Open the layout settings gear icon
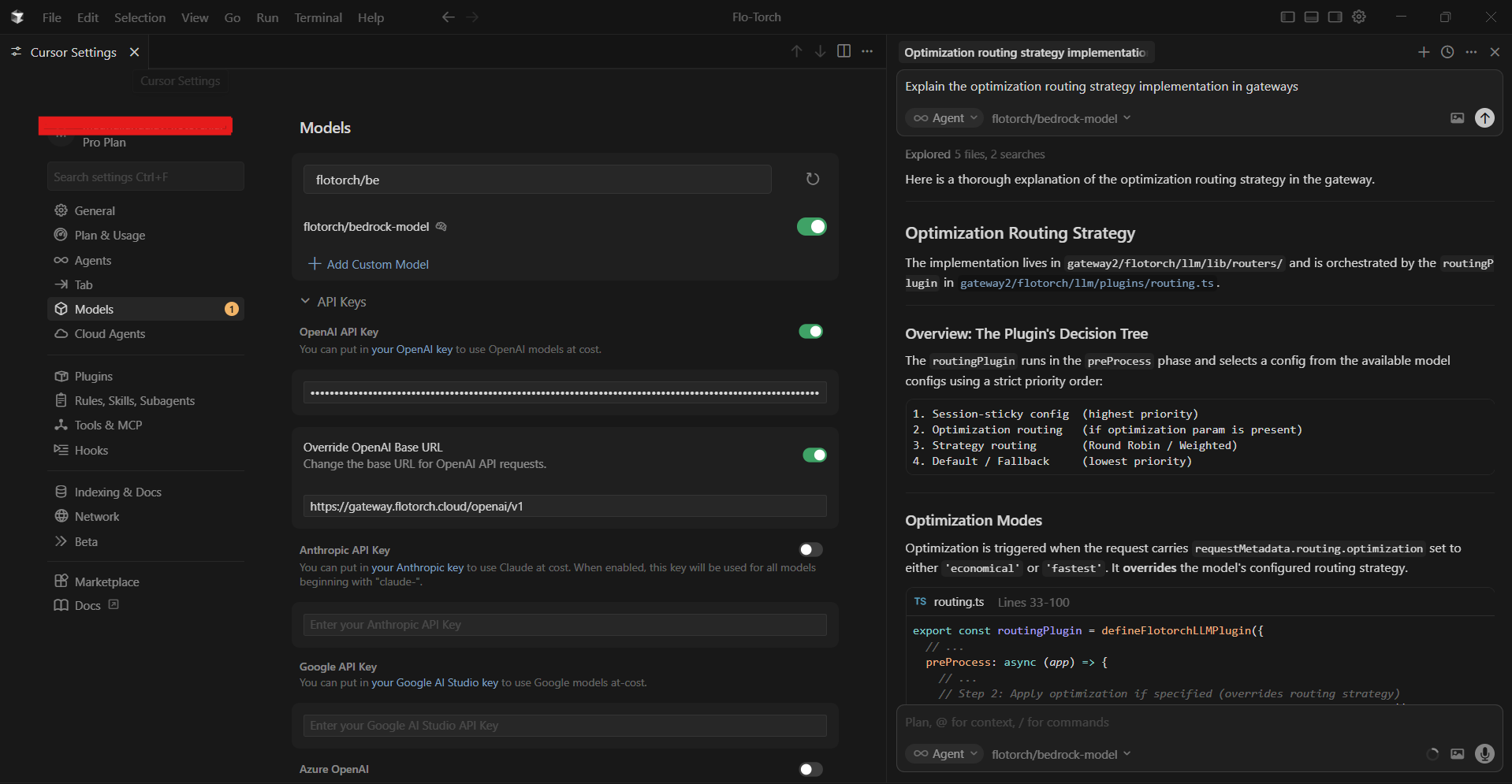The image size is (1512, 784). [x=1359, y=16]
